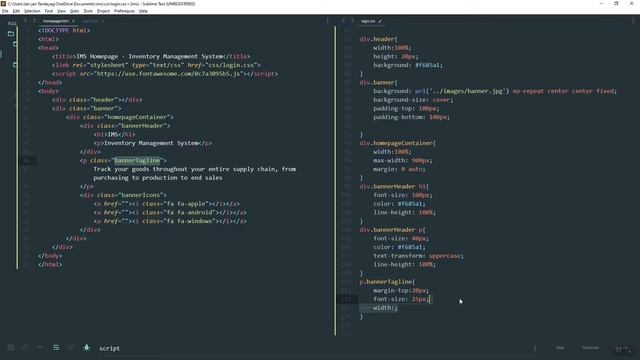Image resolution: width=640 pixels, height=360 pixels.
Task: Click the 'div.banner{' selector in CSS
Action: (378, 82)
